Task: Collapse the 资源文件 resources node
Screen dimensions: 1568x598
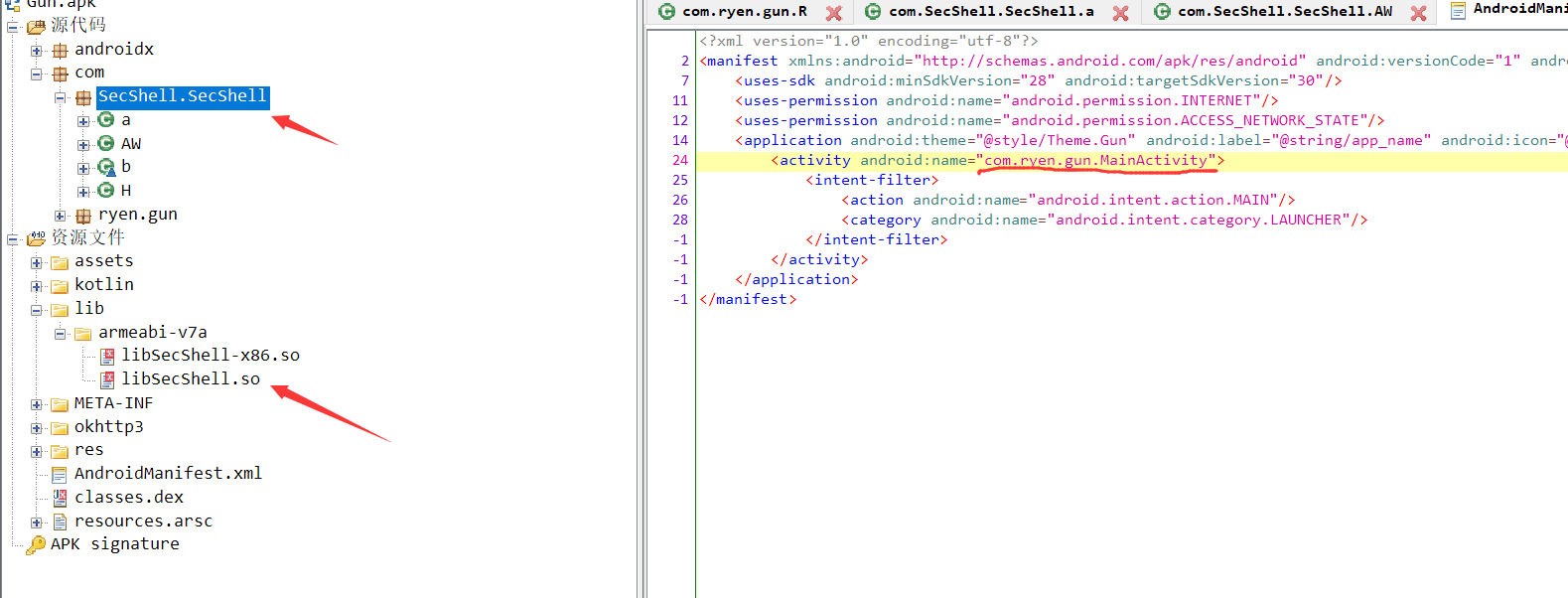Action: point(13,238)
